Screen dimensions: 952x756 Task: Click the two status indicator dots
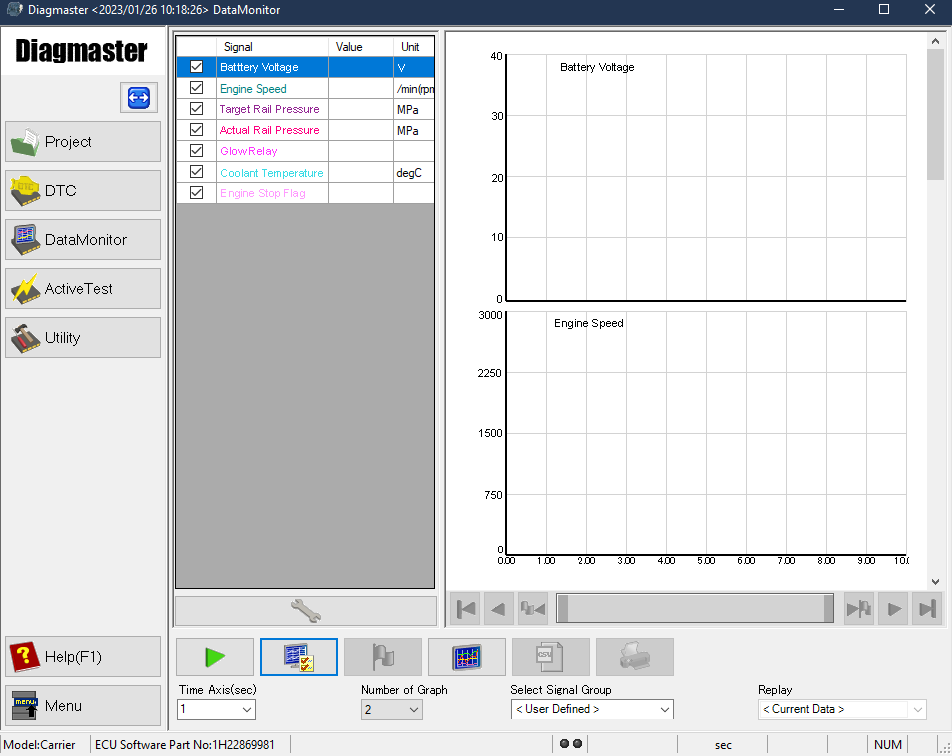[x=571, y=743]
